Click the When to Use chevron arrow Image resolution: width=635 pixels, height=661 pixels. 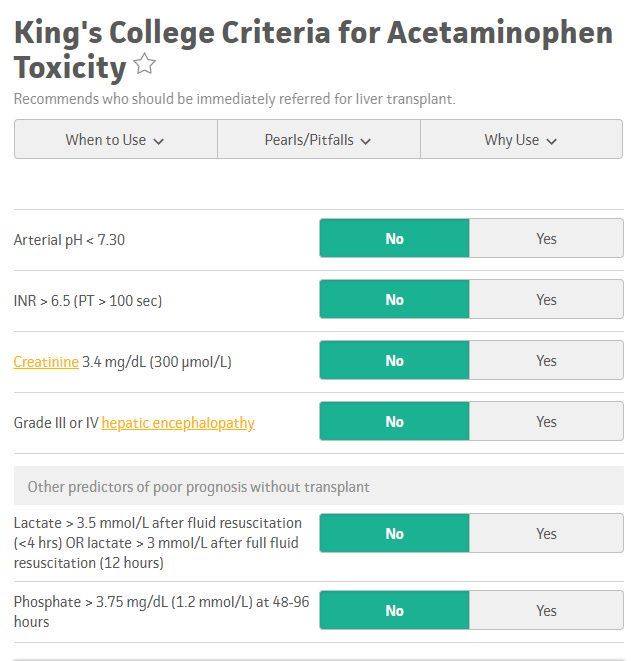[x=159, y=141]
